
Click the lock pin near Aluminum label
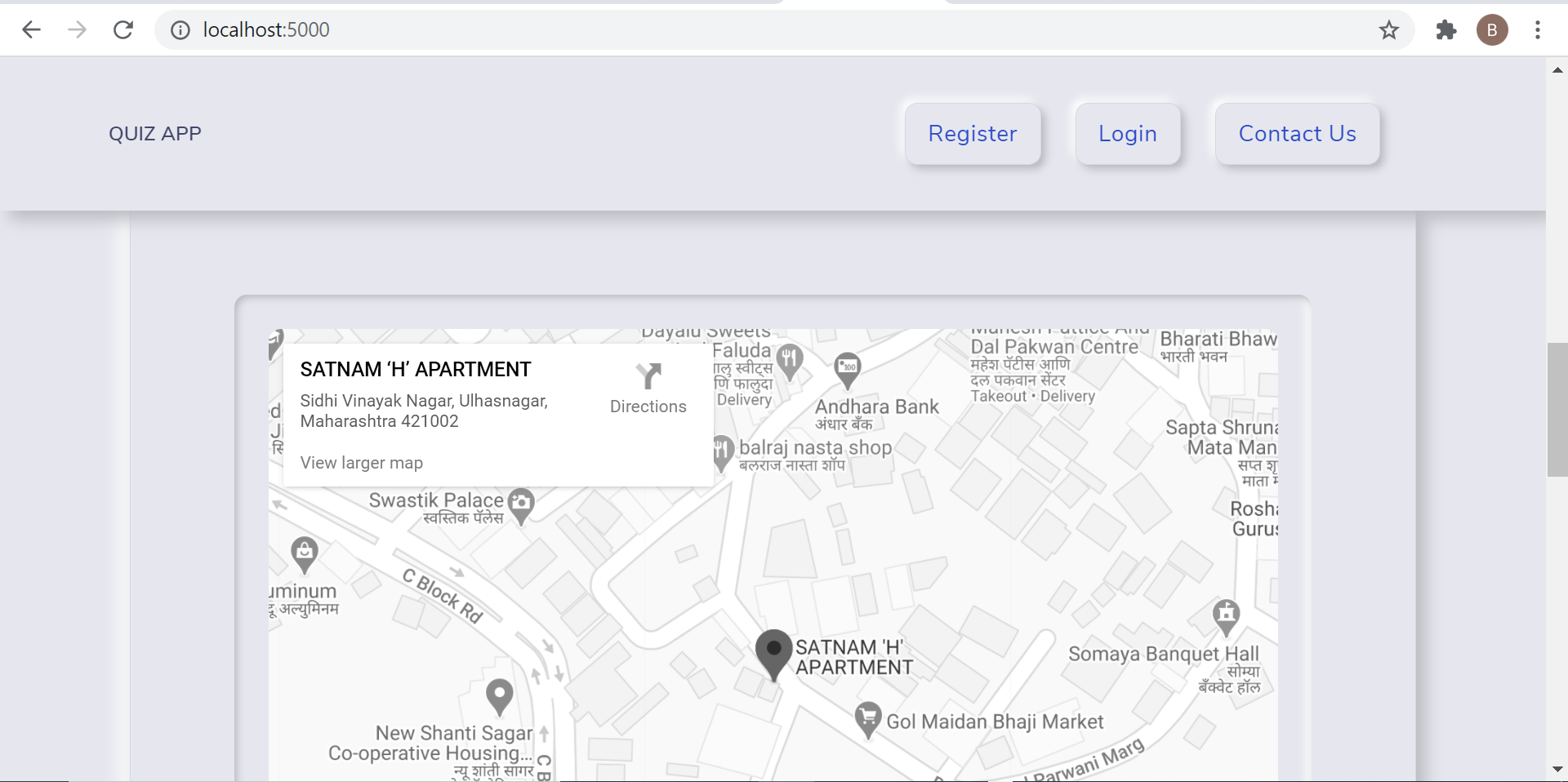point(303,552)
